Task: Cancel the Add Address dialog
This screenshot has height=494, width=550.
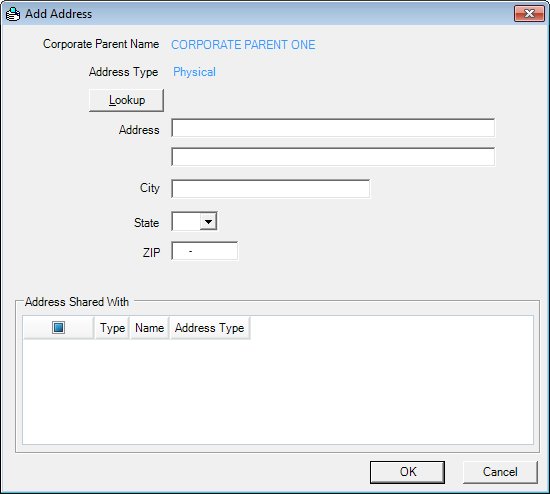Action: [500, 472]
